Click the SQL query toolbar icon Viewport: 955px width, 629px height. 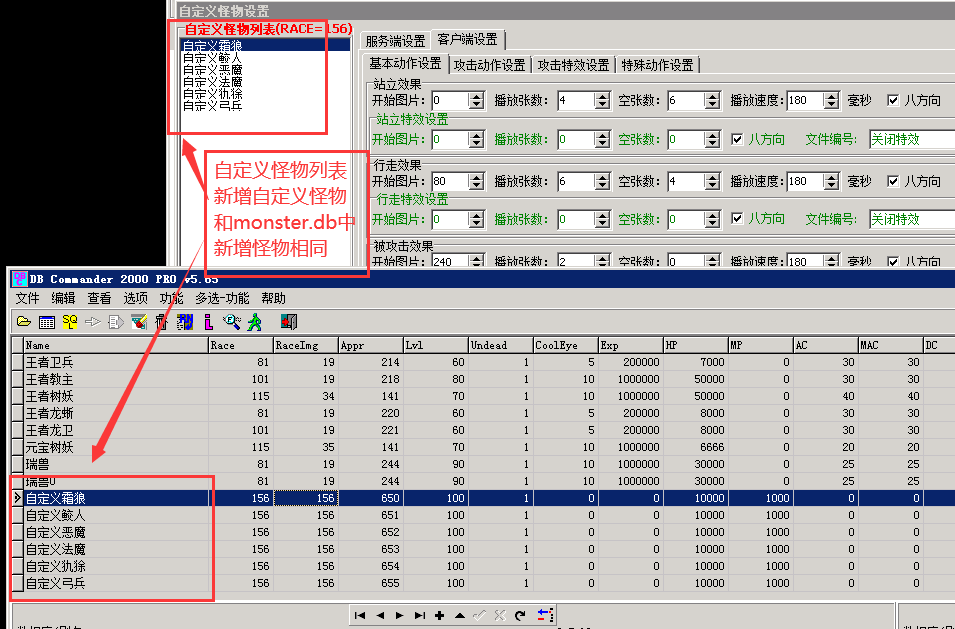[70, 322]
